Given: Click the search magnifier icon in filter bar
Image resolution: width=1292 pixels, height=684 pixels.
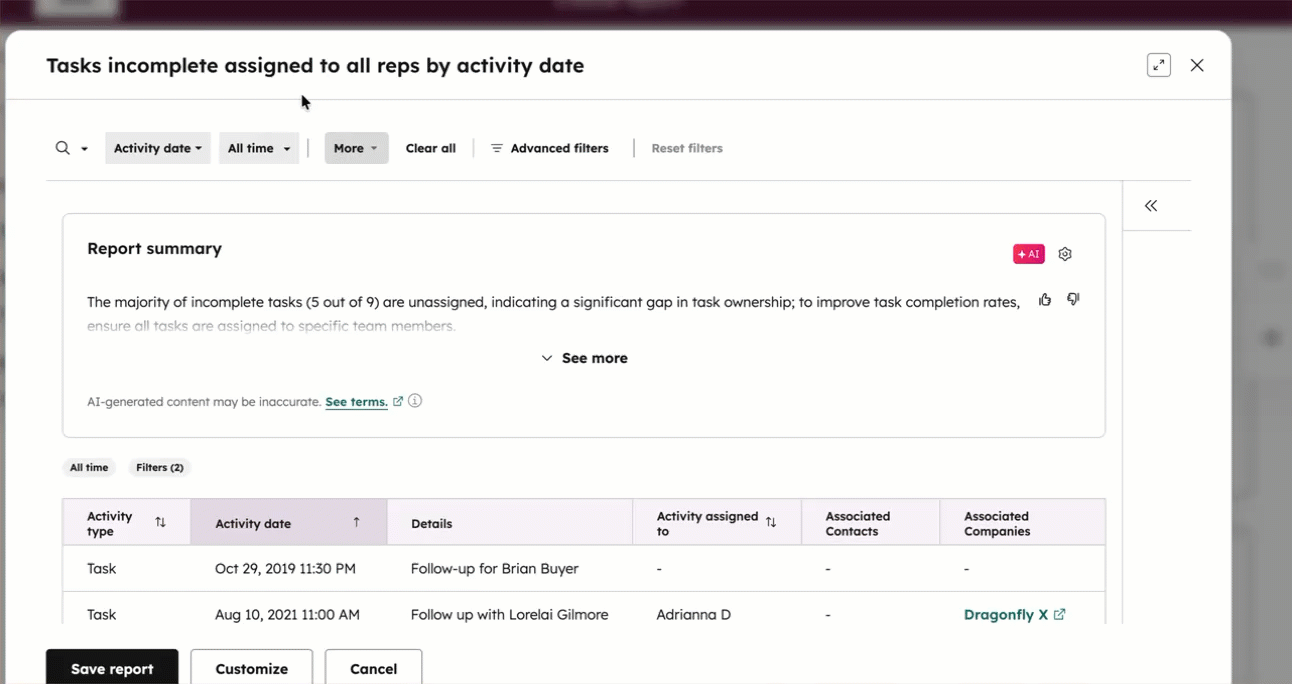Looking at the screenshot, I should point(61,147).
